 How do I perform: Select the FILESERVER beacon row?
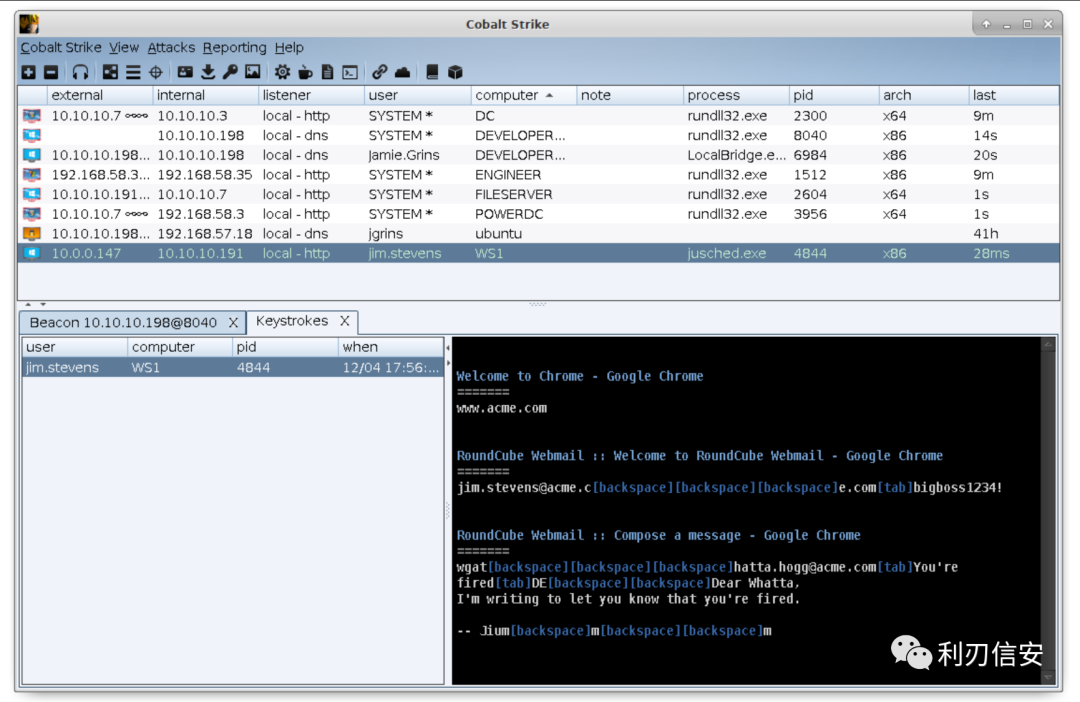[539, 194]
